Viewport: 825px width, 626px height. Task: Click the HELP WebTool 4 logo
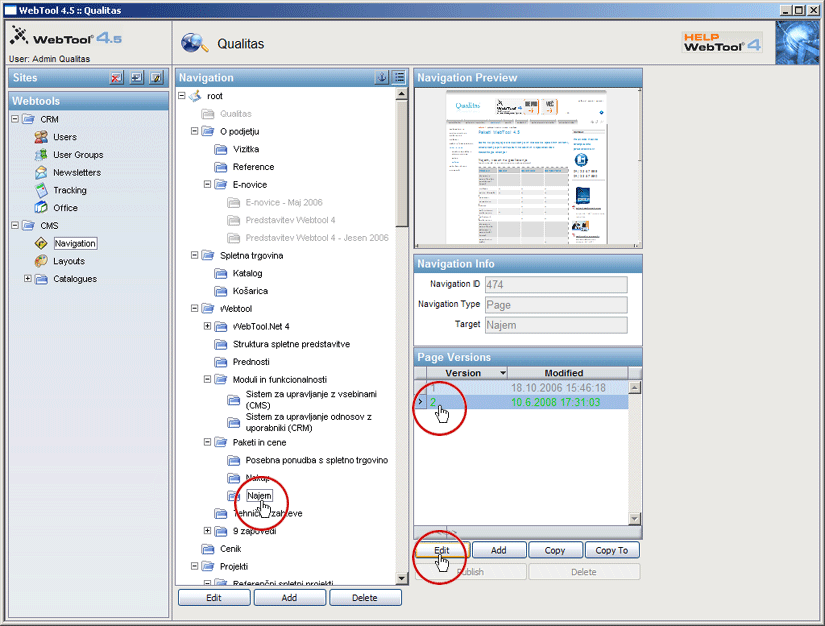[x=722, y=42]
